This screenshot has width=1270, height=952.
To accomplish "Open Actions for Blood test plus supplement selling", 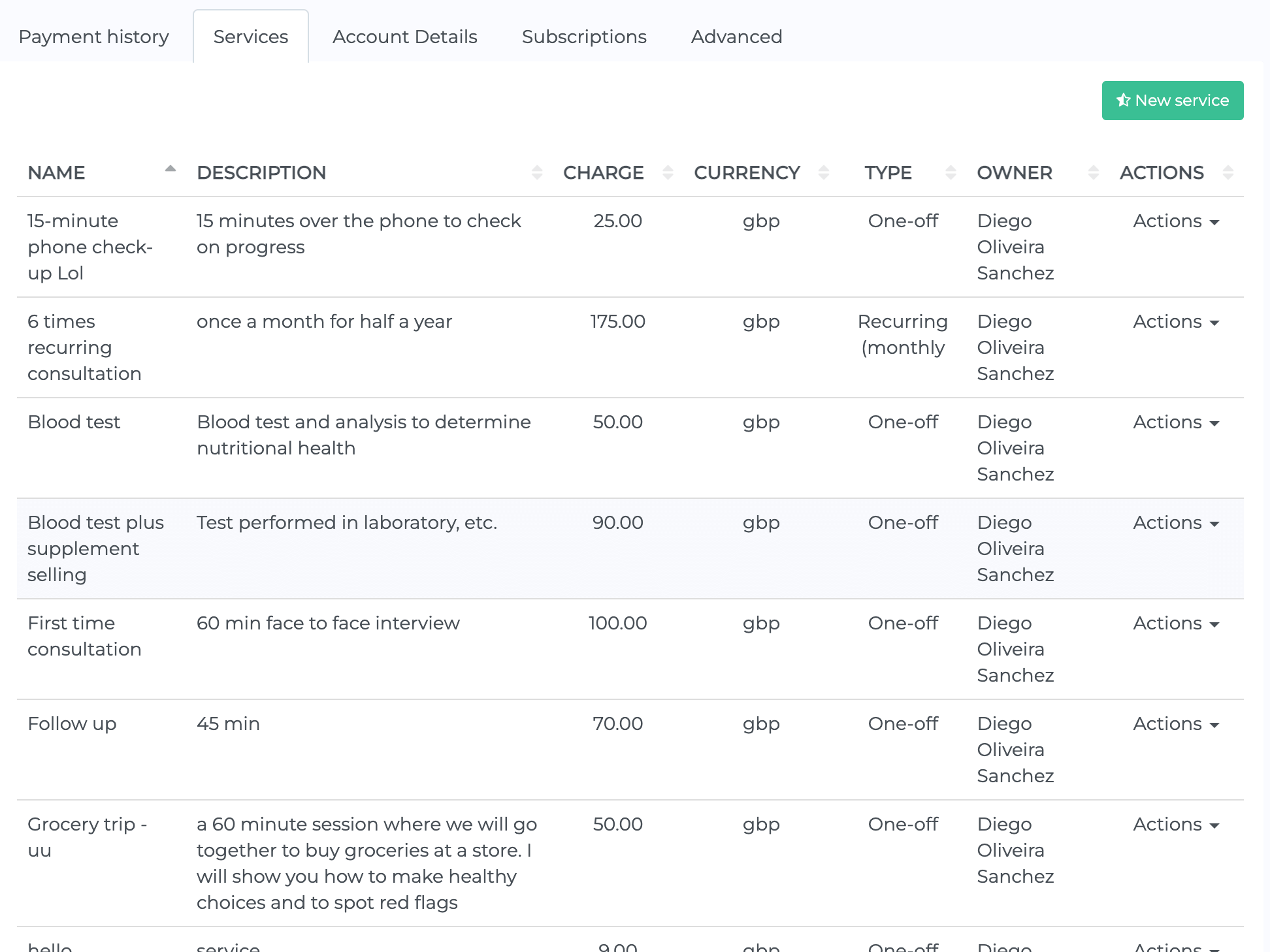I will [x=1175, y=523].
